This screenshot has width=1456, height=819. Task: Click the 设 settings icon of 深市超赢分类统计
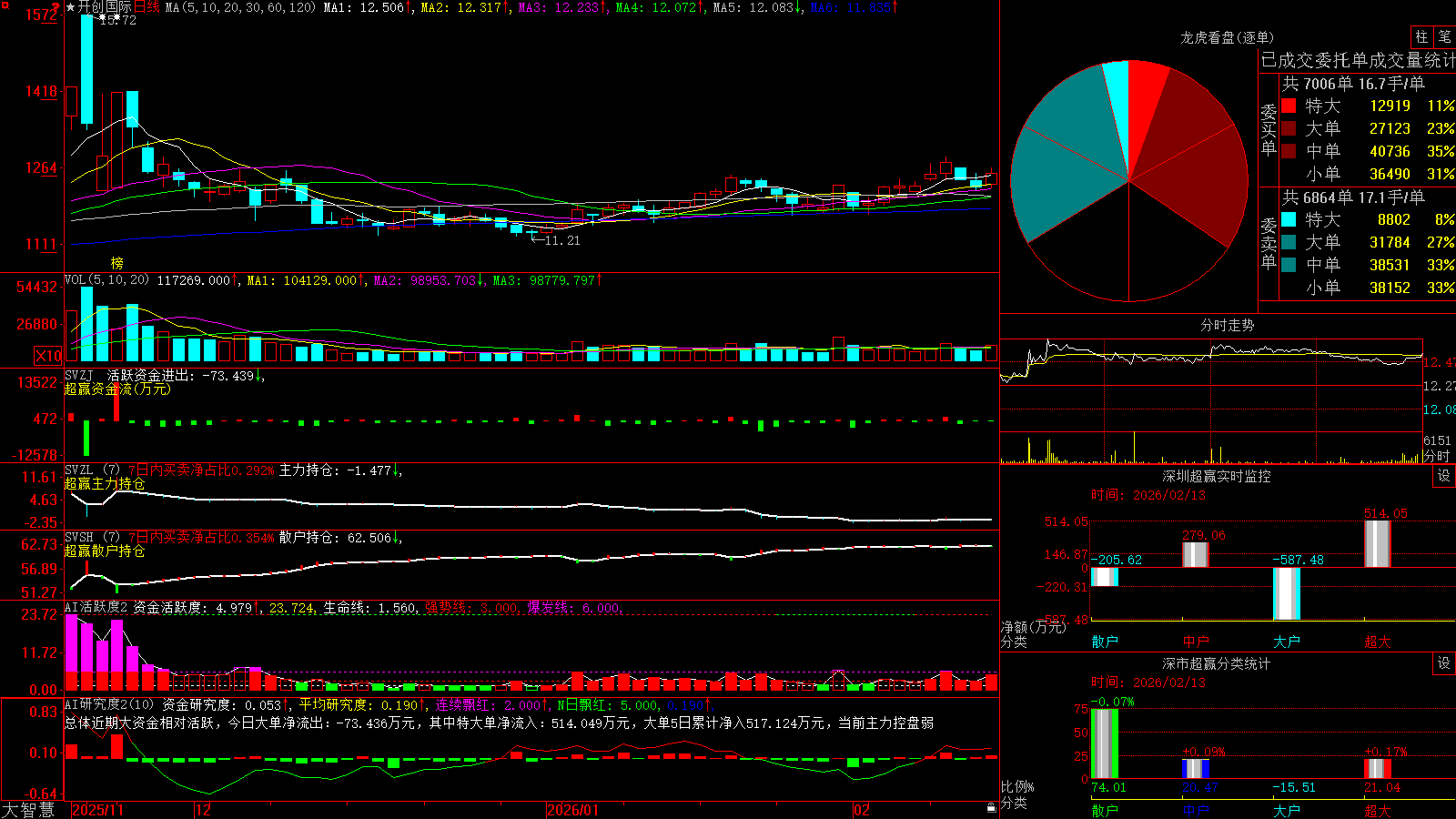(x=1444, y=663)
